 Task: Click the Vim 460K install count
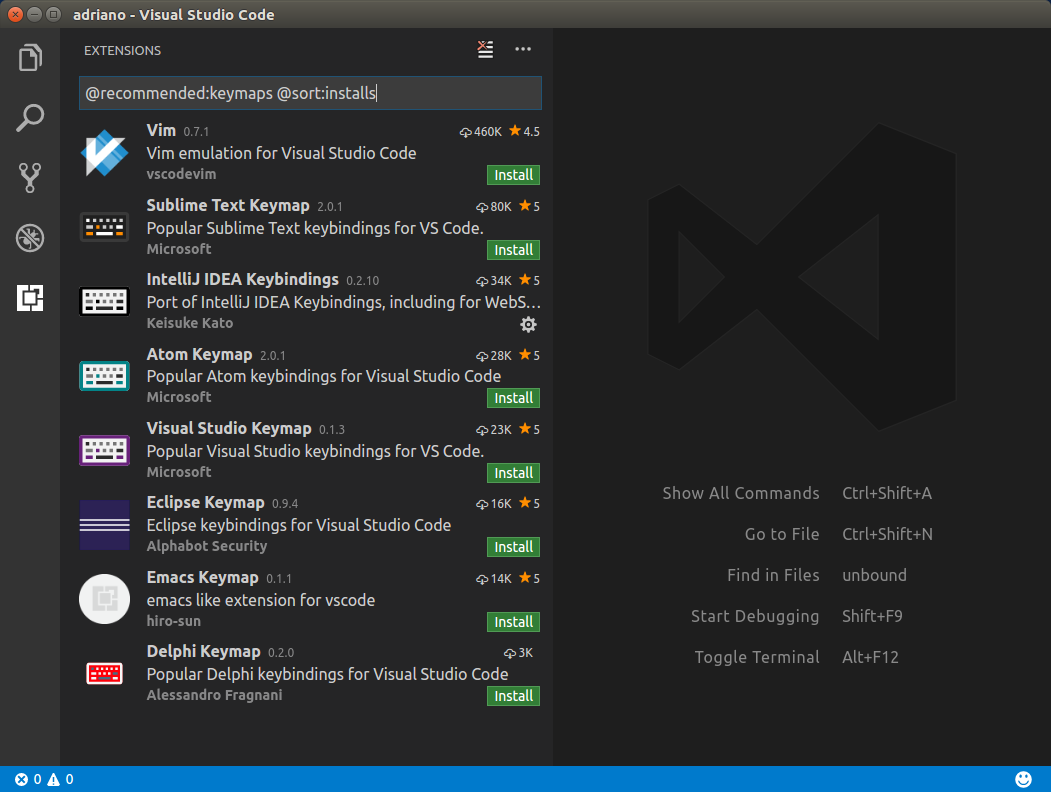[x=481, y=132]
